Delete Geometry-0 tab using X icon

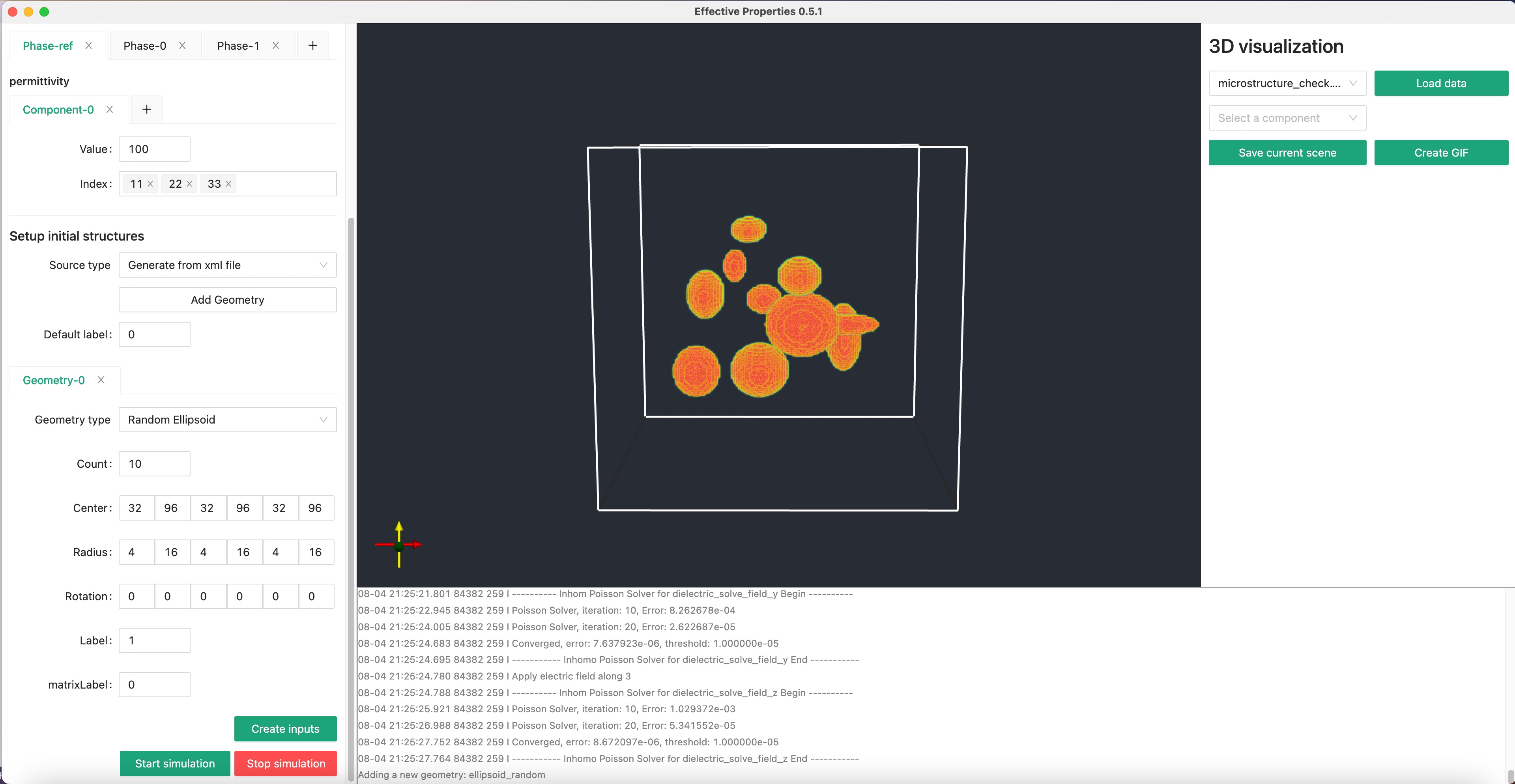pyautogui.click(x=101, y=380)
